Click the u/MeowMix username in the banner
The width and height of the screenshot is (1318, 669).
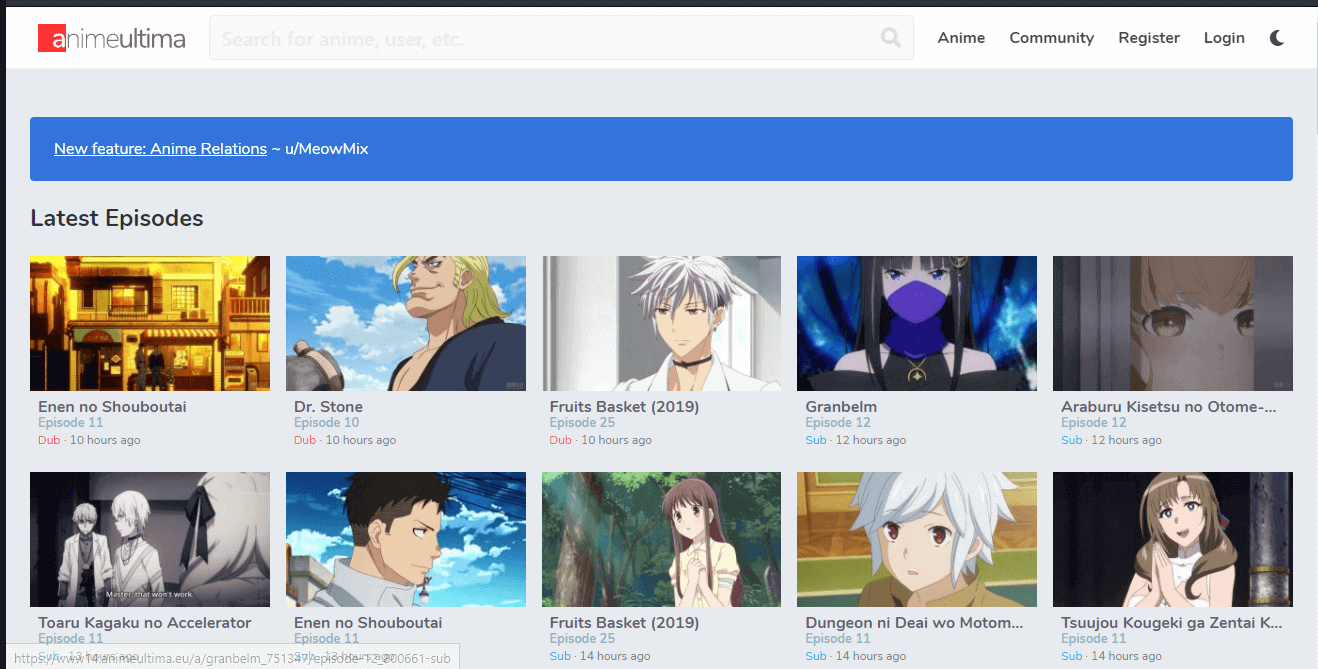(x=326, y=149)
